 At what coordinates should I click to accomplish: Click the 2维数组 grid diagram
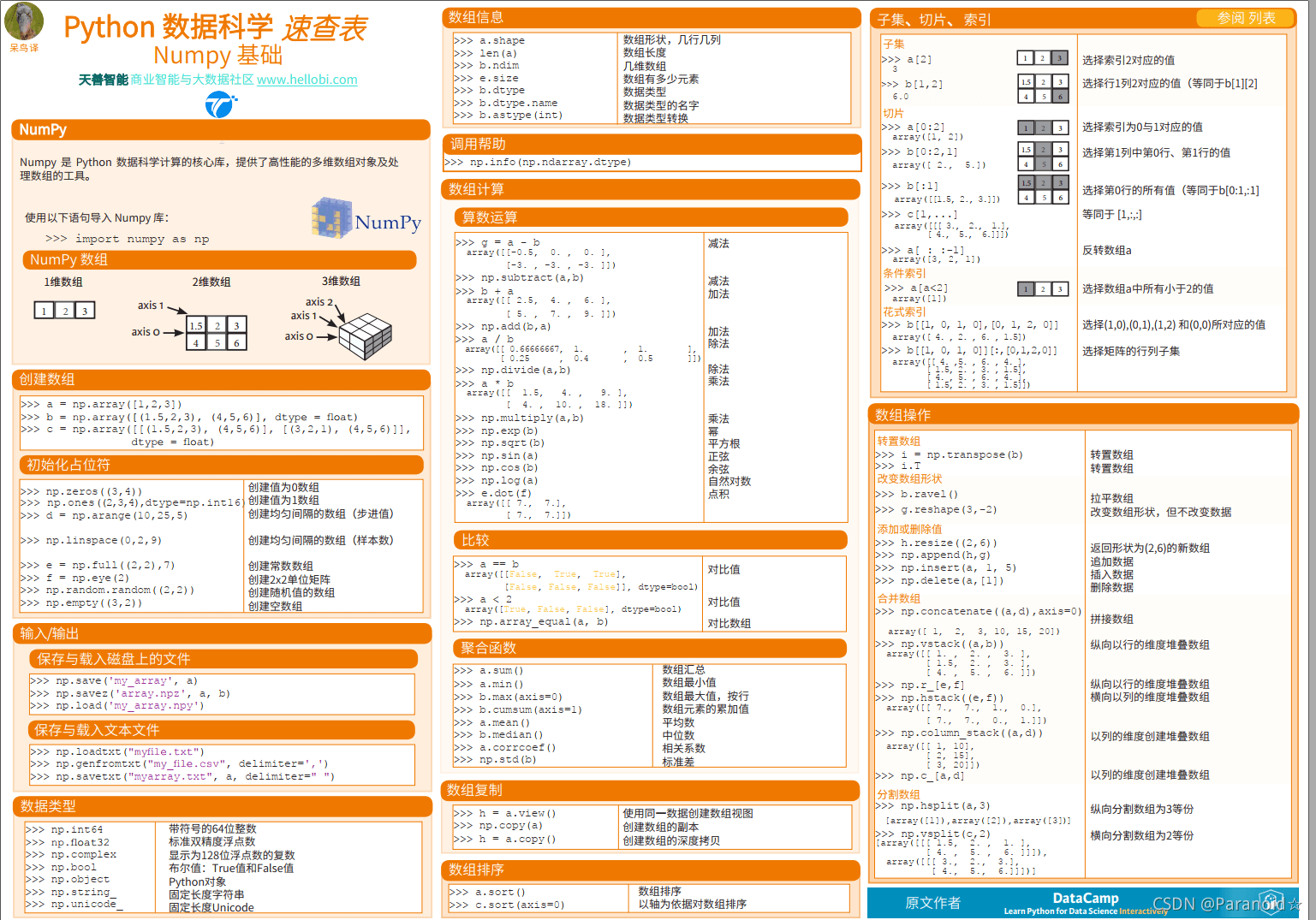tap(217, 334)
